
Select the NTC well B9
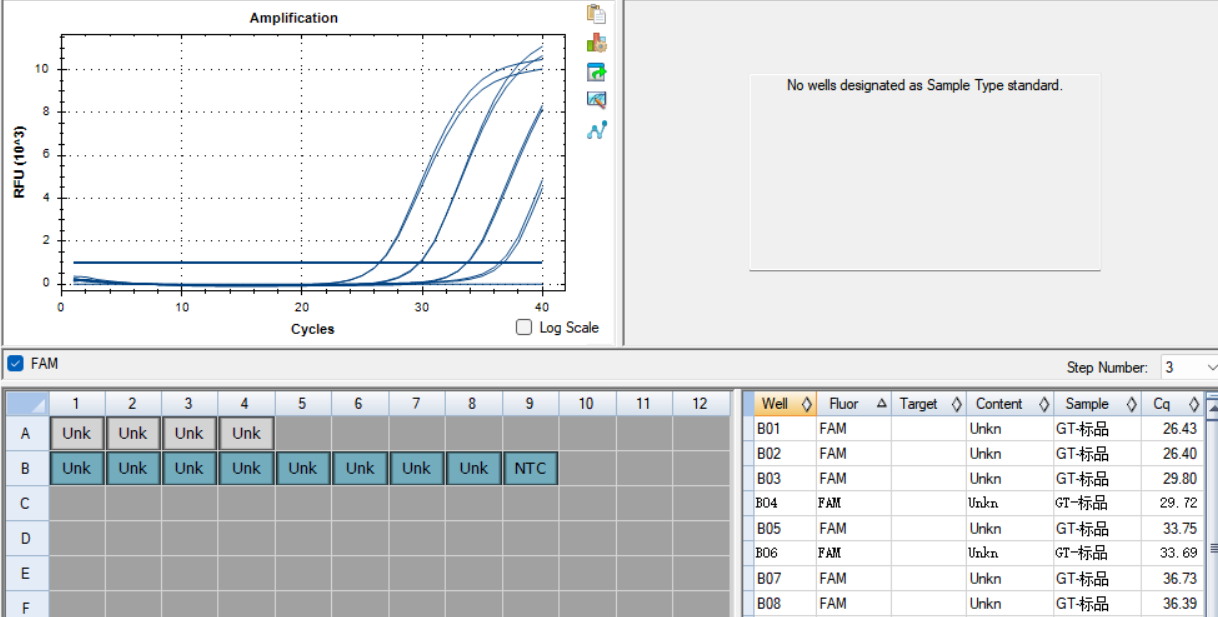click(x=530, y=468)
